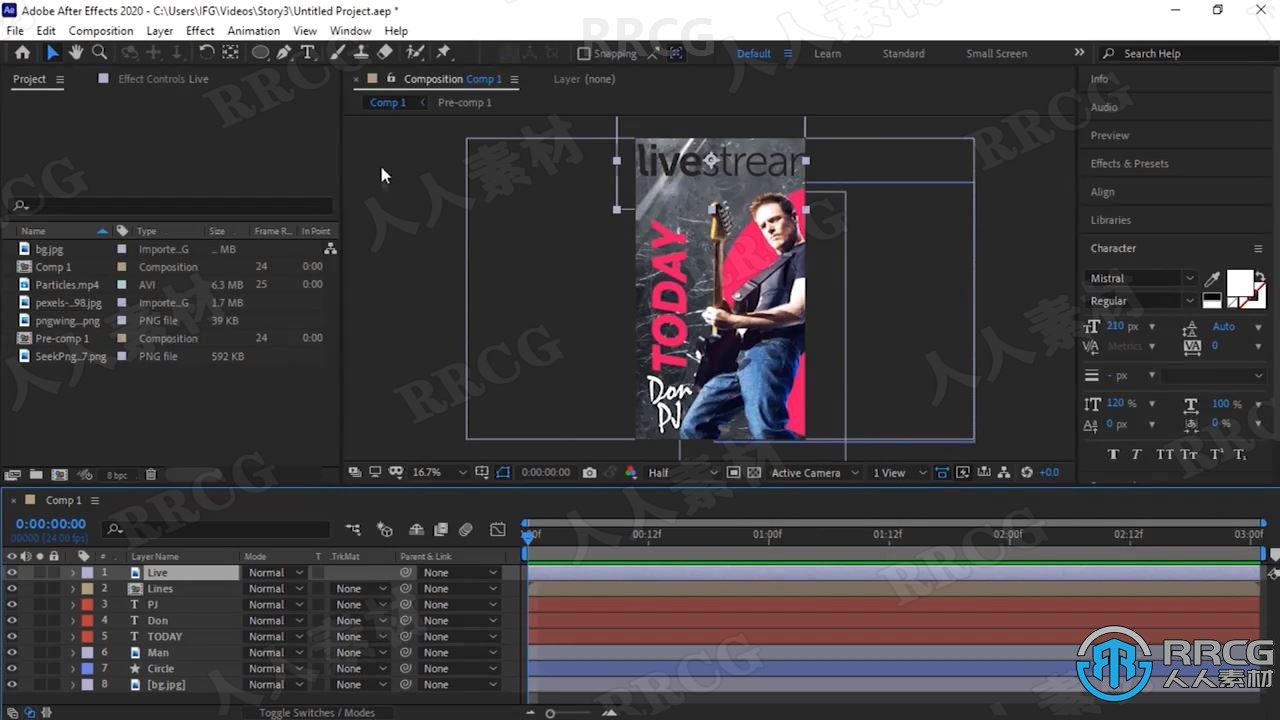Hide the TODAY text layer

coord(12,637)
